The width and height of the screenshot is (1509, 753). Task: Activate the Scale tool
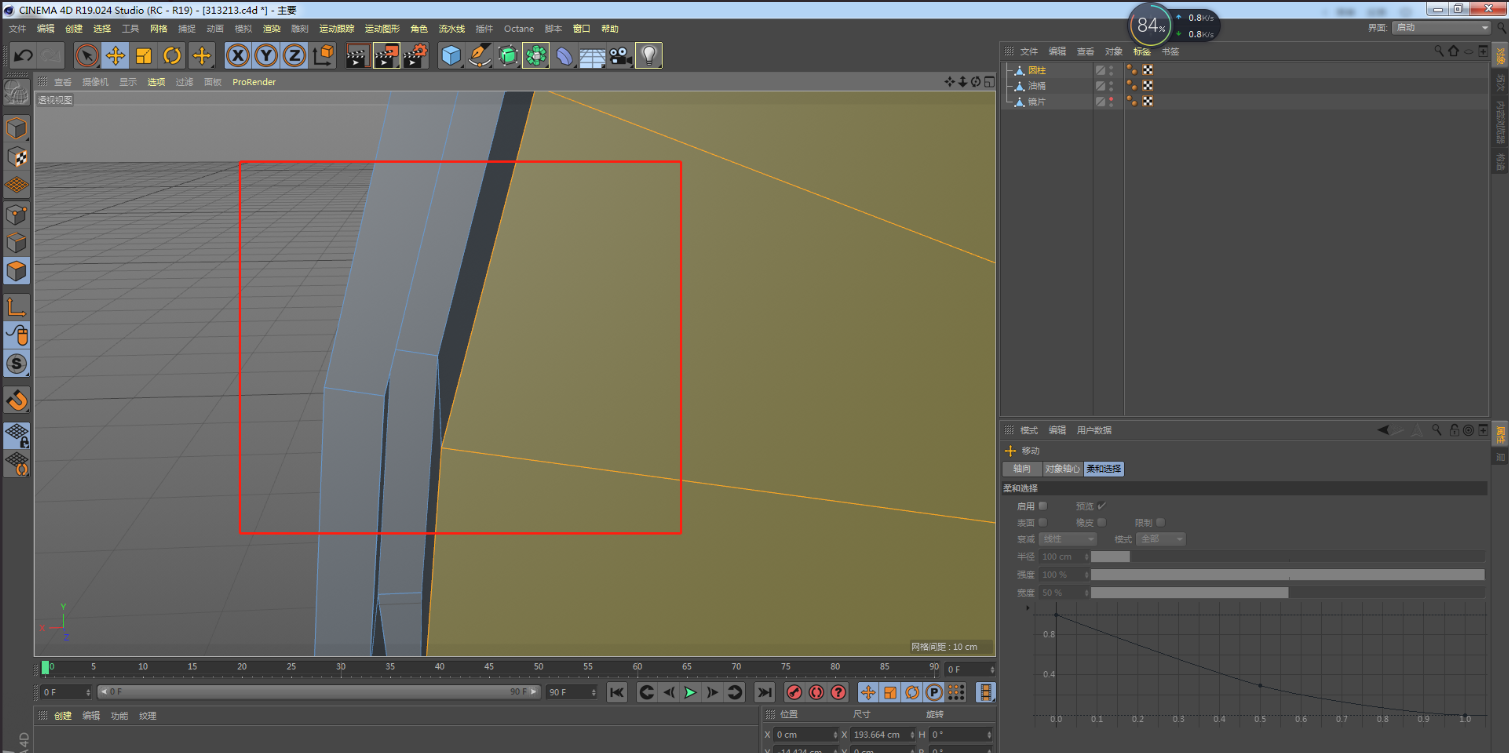pyautogui.click(x=144, y=56)
